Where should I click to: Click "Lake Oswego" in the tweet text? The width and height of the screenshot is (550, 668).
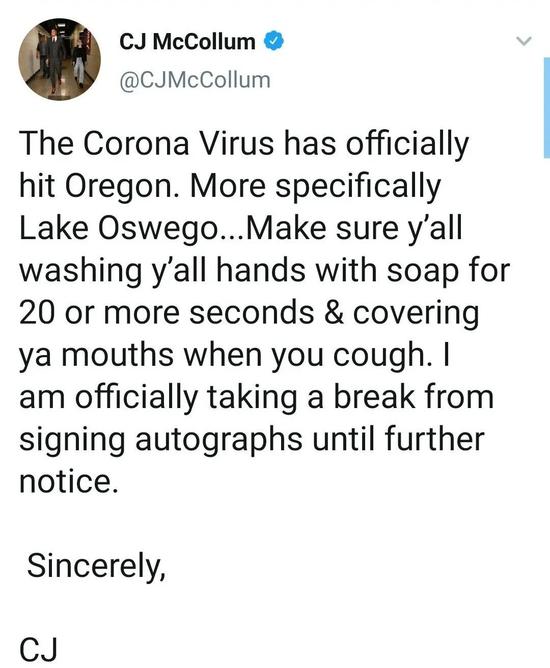[x=118, y=229]
